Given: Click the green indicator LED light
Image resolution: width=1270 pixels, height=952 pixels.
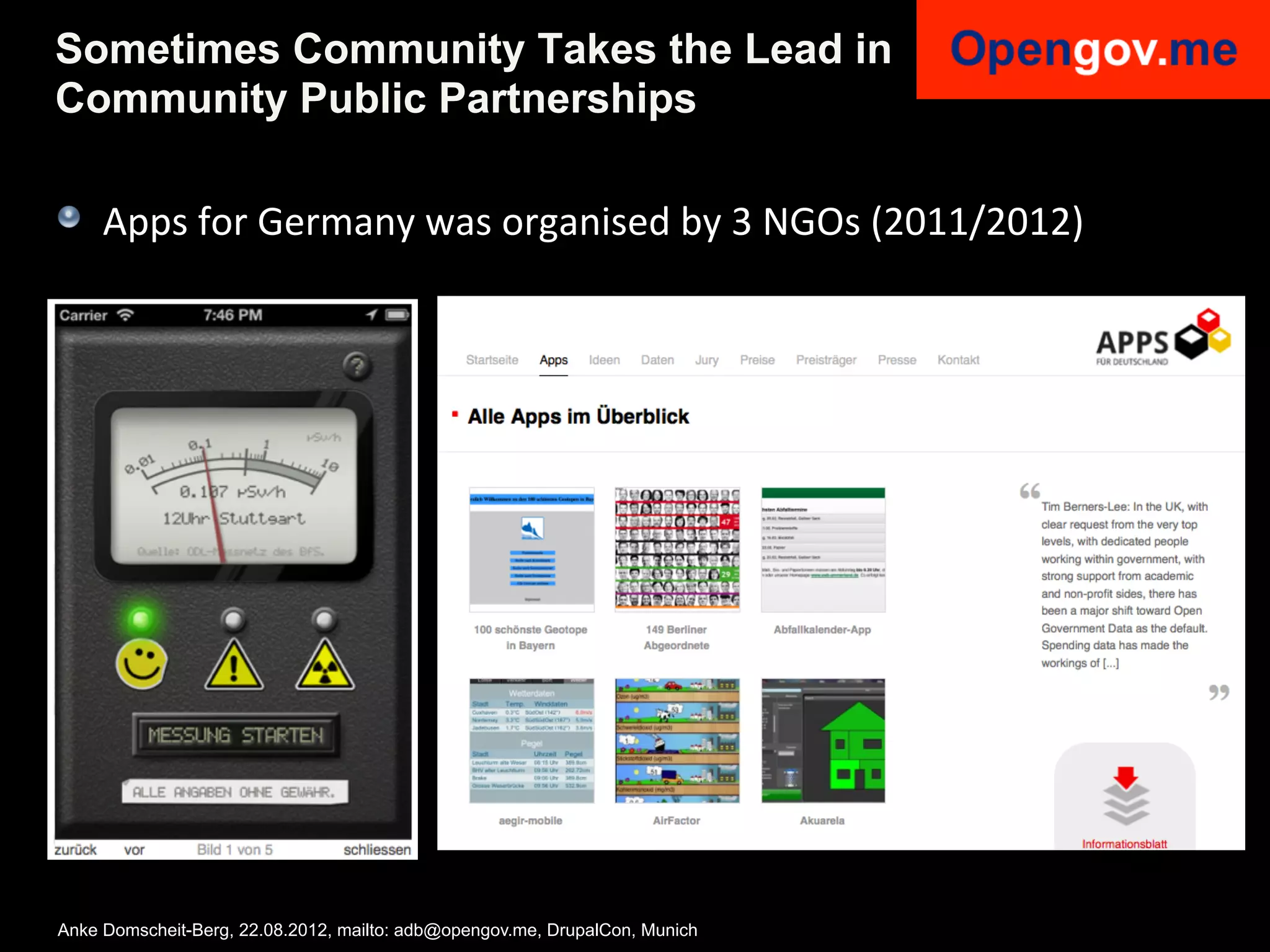Looking at the screenshot, I should tap(141, 619).
